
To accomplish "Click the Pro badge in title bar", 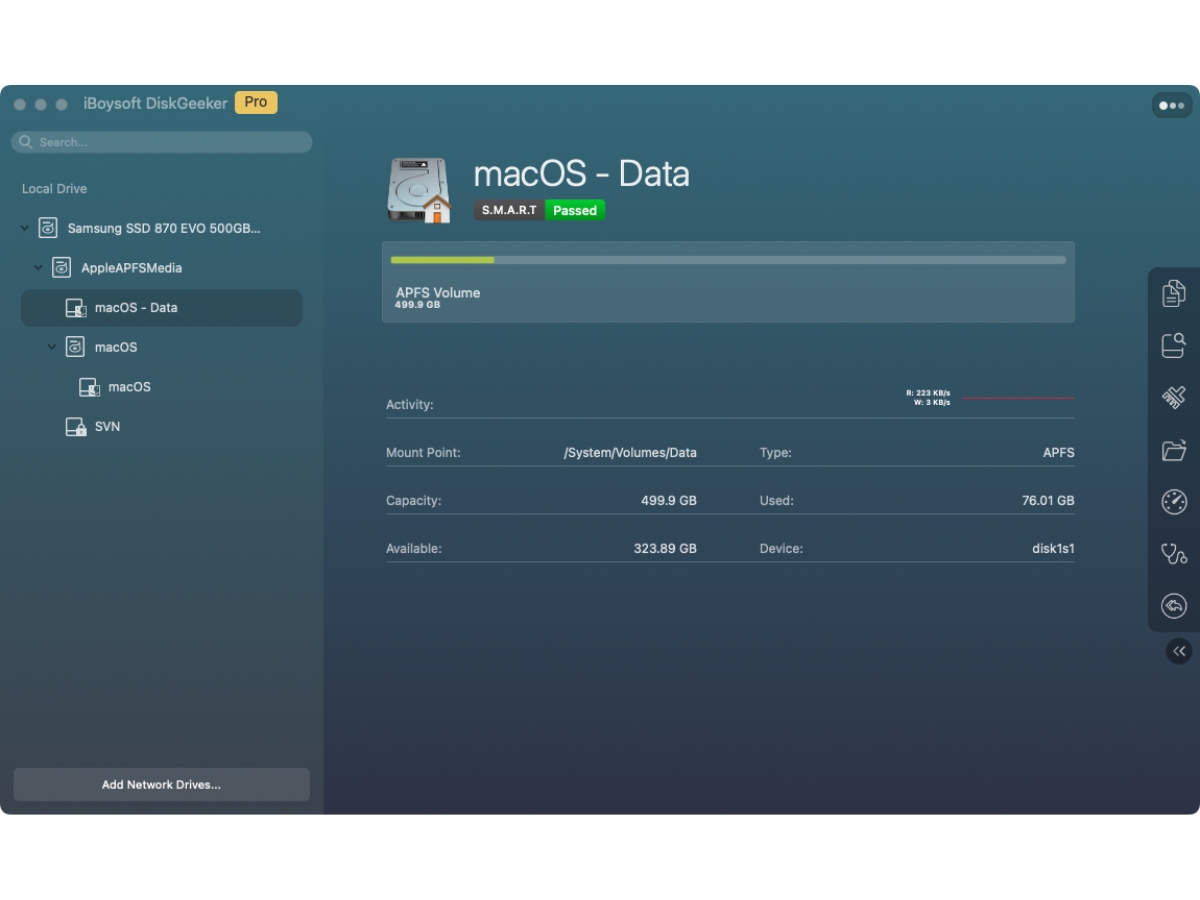I will 256,102.
